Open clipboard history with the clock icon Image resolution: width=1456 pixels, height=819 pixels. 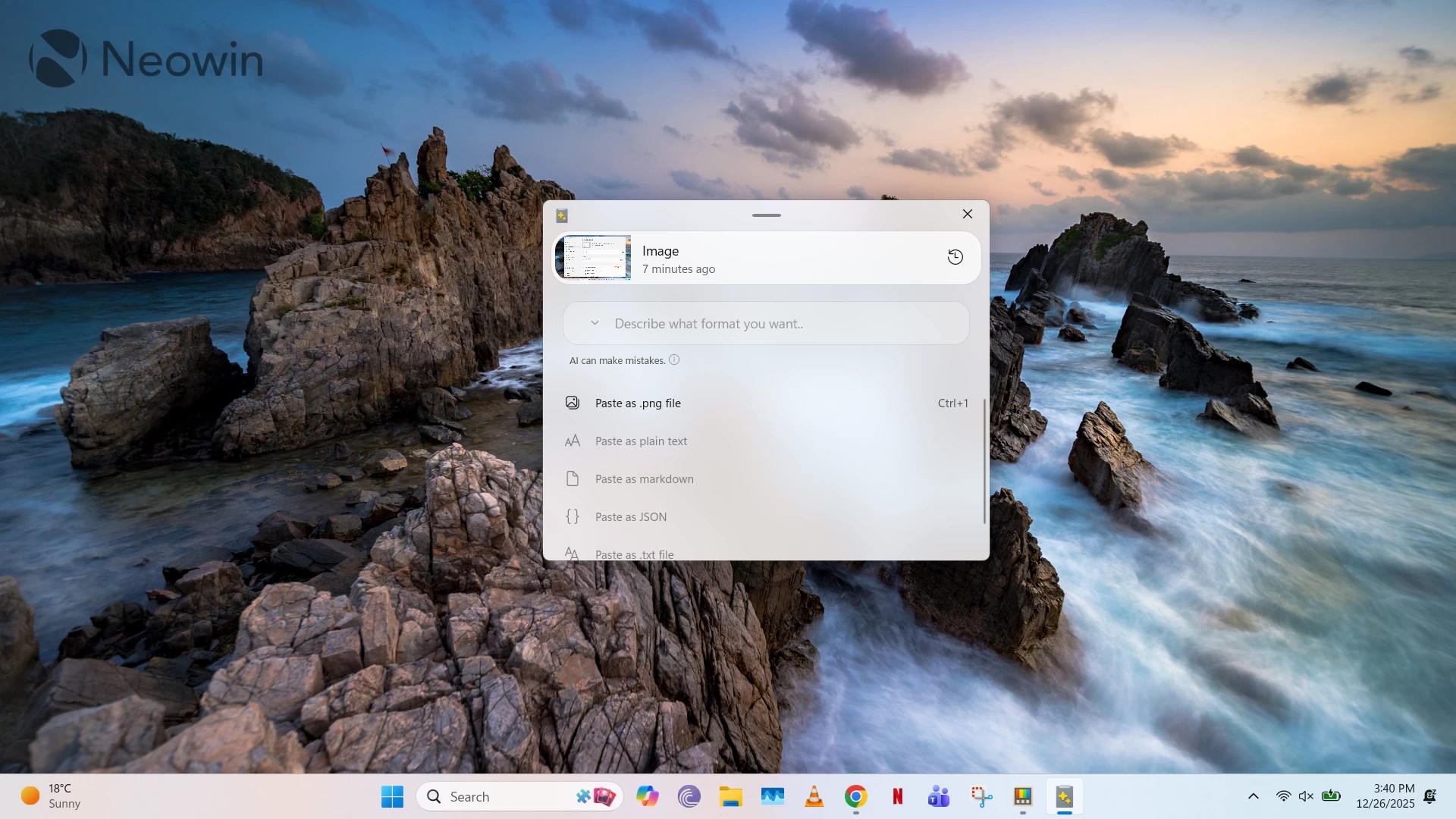pos(955,257)
